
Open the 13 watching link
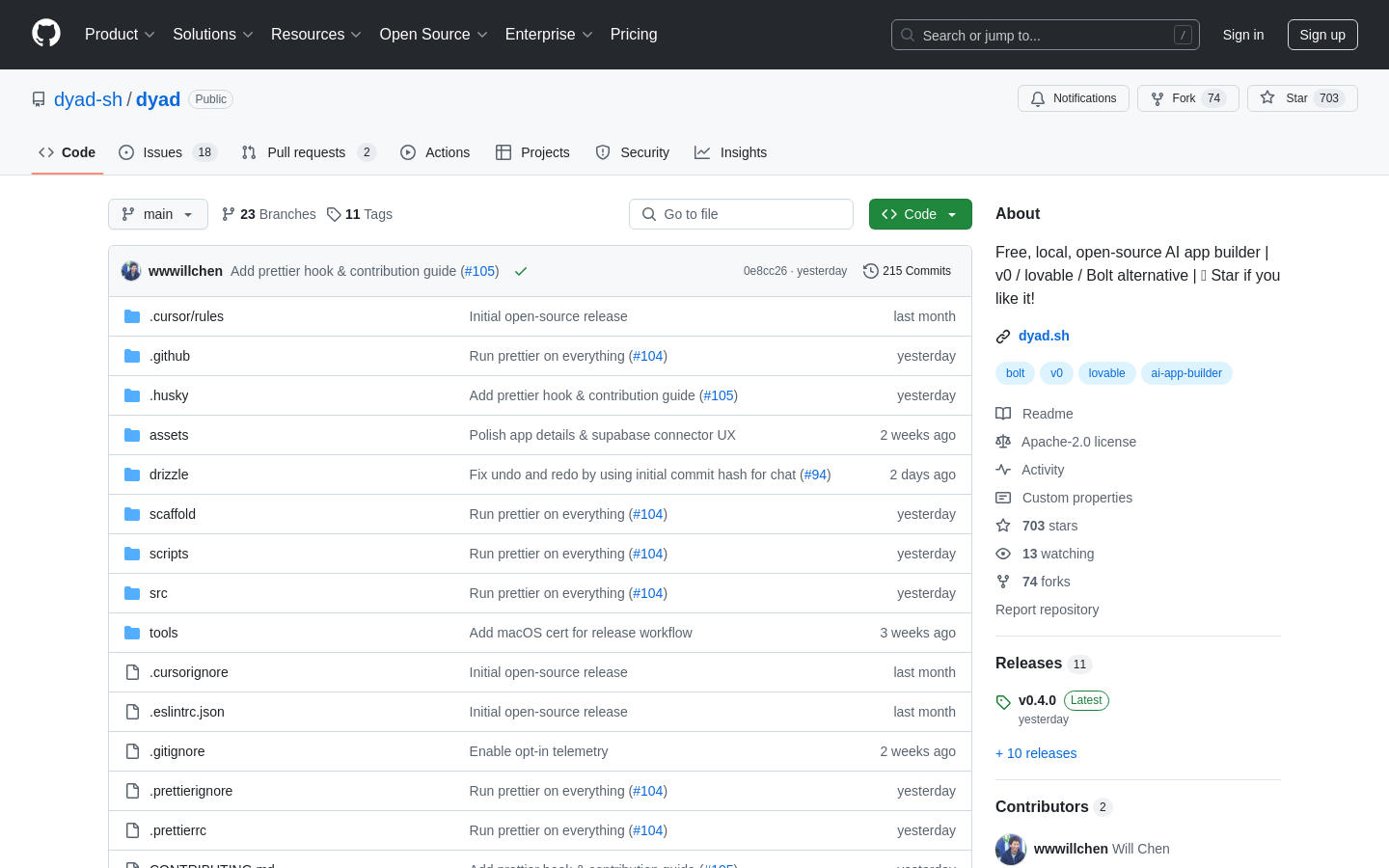[x=1058, y=554]
